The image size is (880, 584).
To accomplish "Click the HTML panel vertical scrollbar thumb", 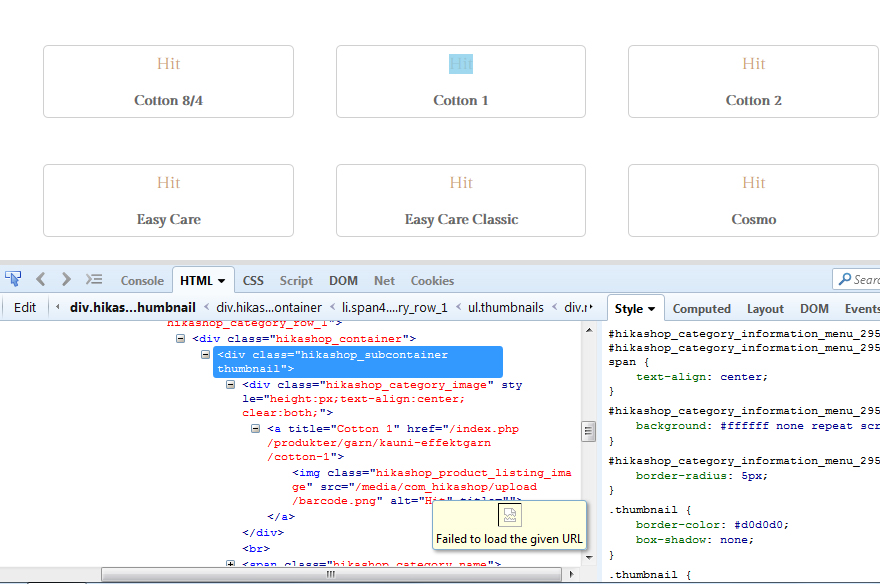I will [589, 431].
